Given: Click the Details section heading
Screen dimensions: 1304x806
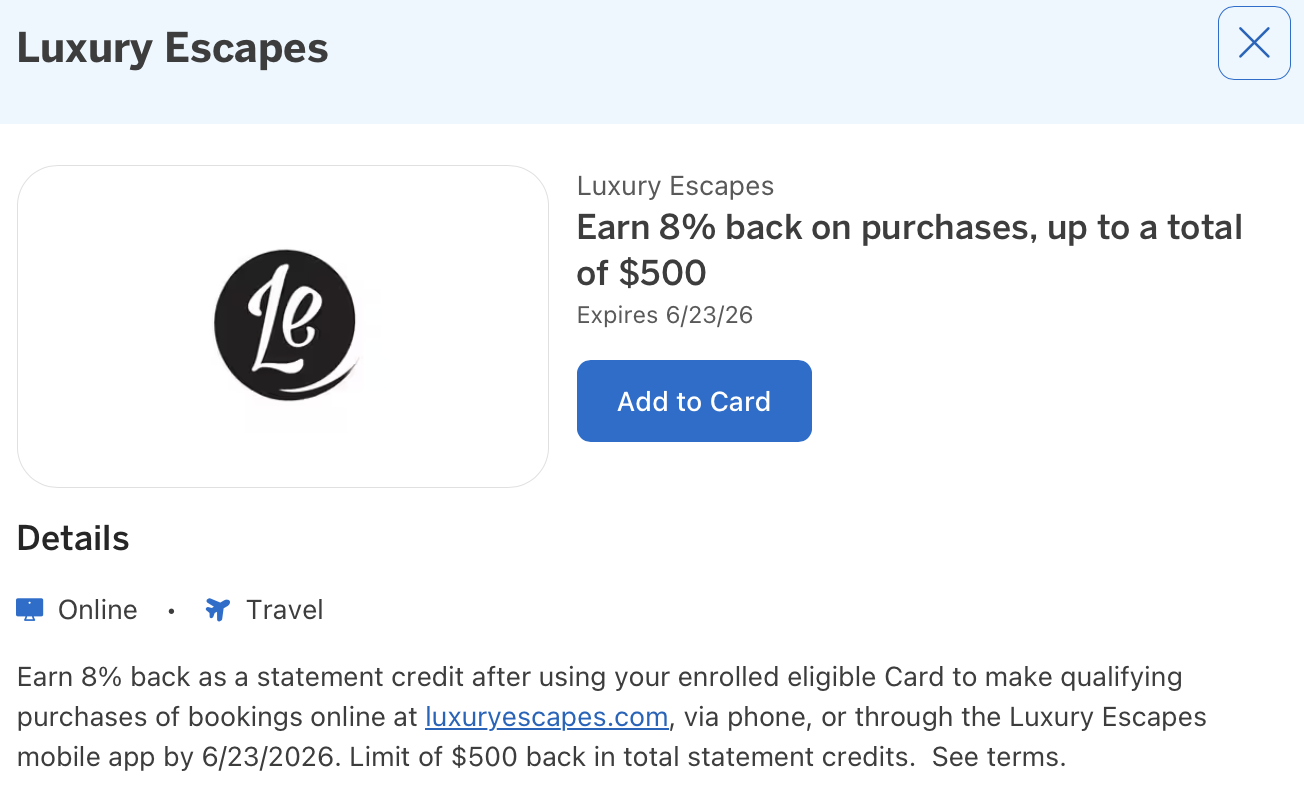Looking at the screenshot, I should tap(71, 538).
